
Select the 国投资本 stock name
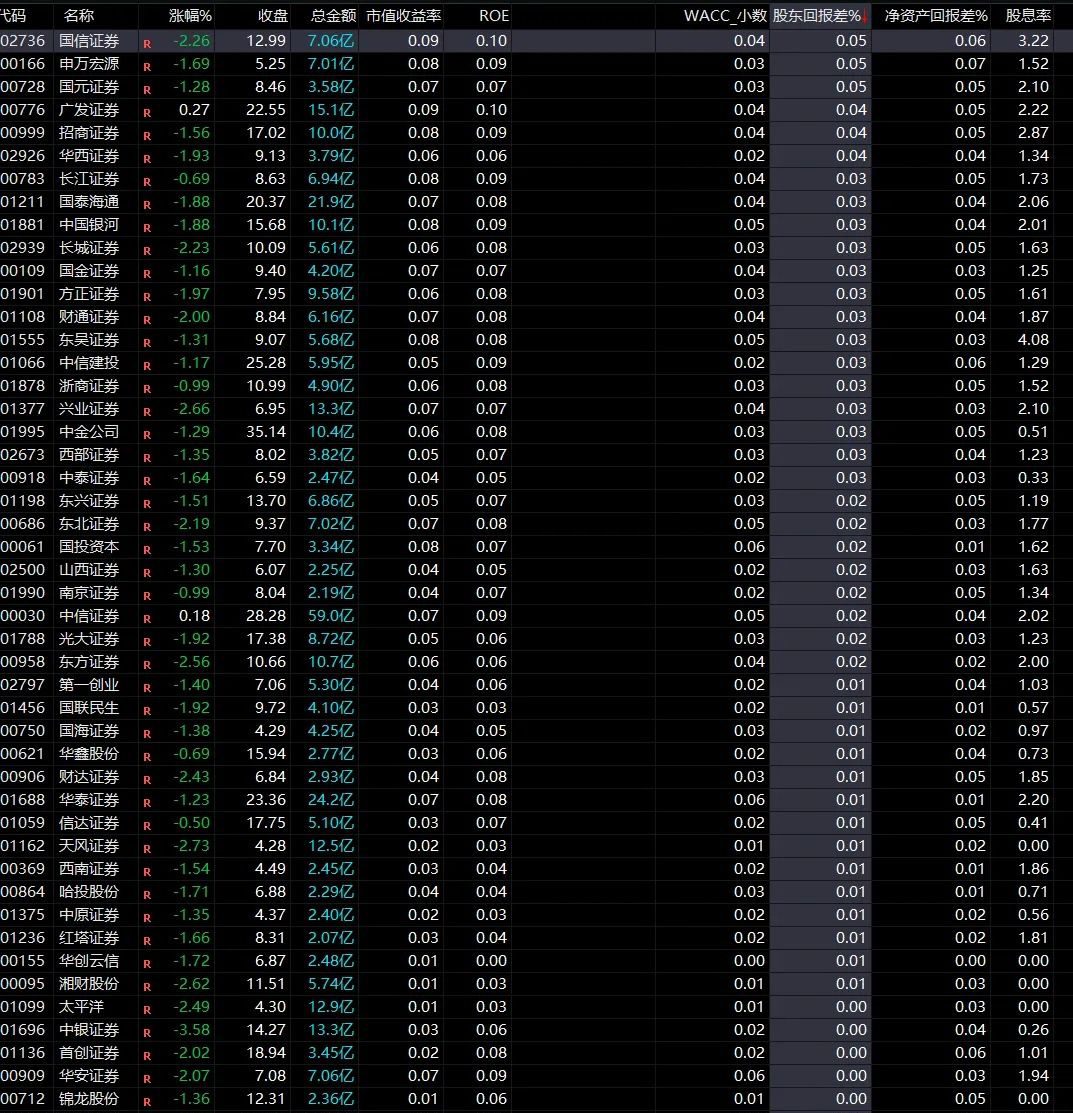(89, 547)
